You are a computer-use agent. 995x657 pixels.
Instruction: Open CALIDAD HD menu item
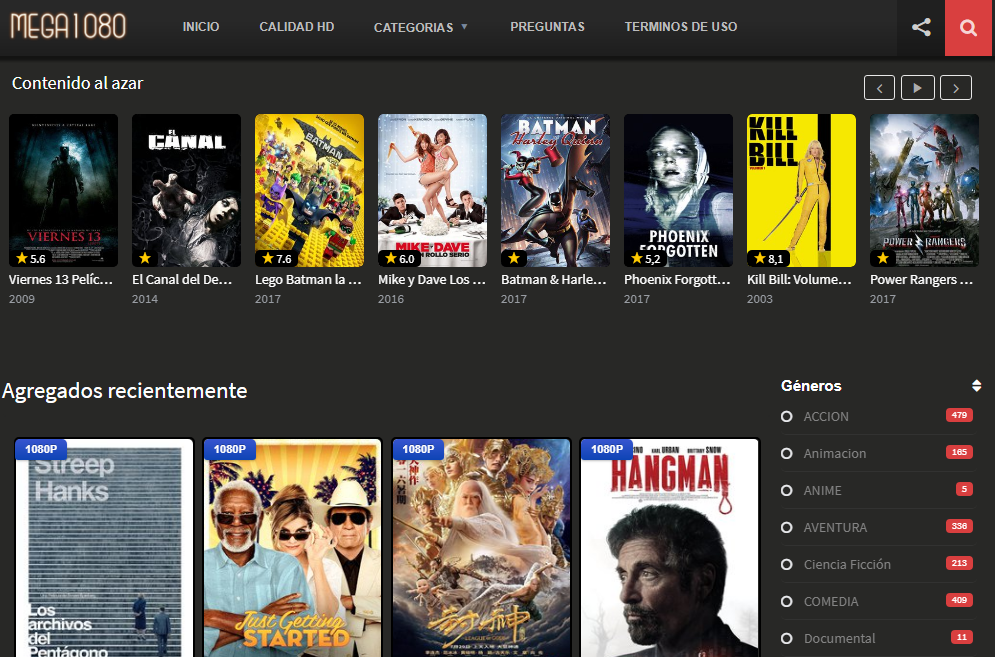click(x=296, y=27)
